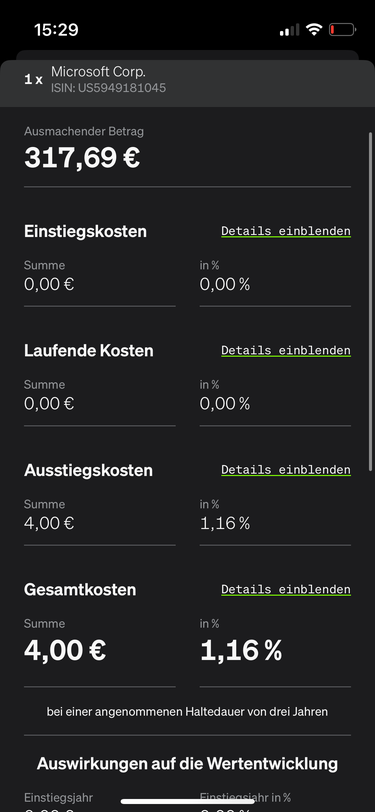Tap the cellular signal bars icon
The image size is (375, 812).
coord(290,30)
